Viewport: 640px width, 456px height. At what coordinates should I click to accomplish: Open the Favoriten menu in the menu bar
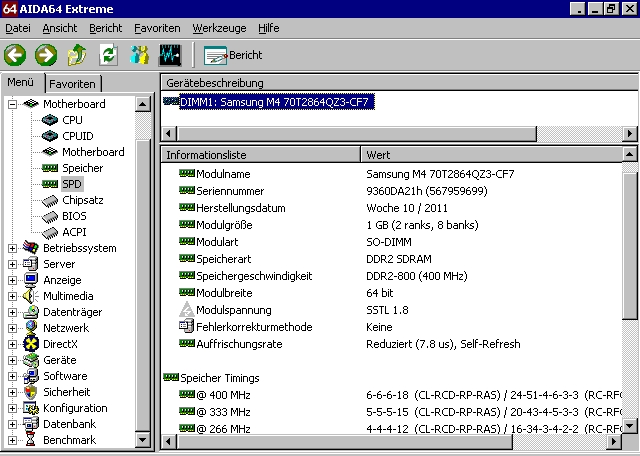[157, 28]
